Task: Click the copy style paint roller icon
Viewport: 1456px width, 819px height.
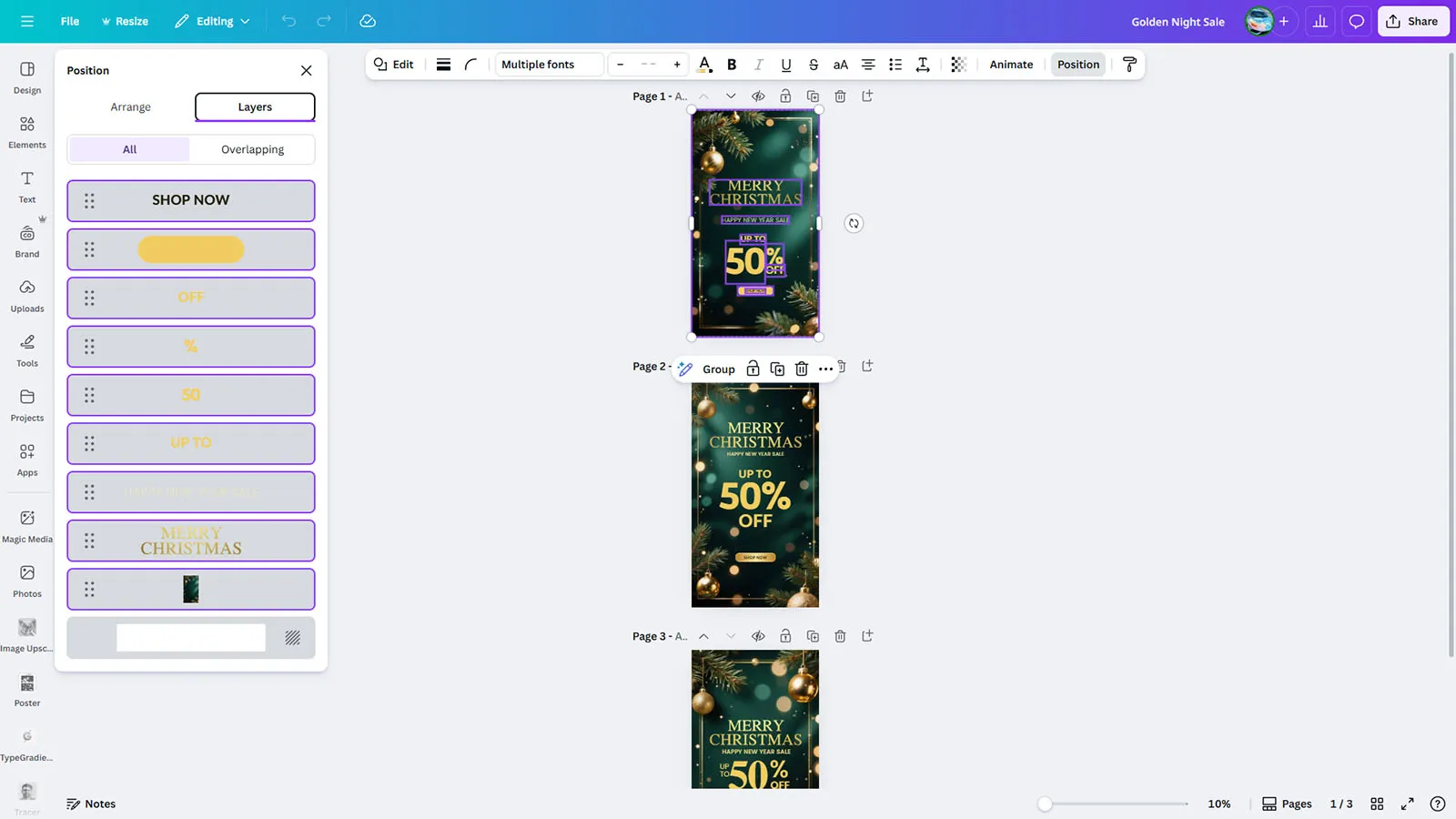Action: tap(1129, 65)
